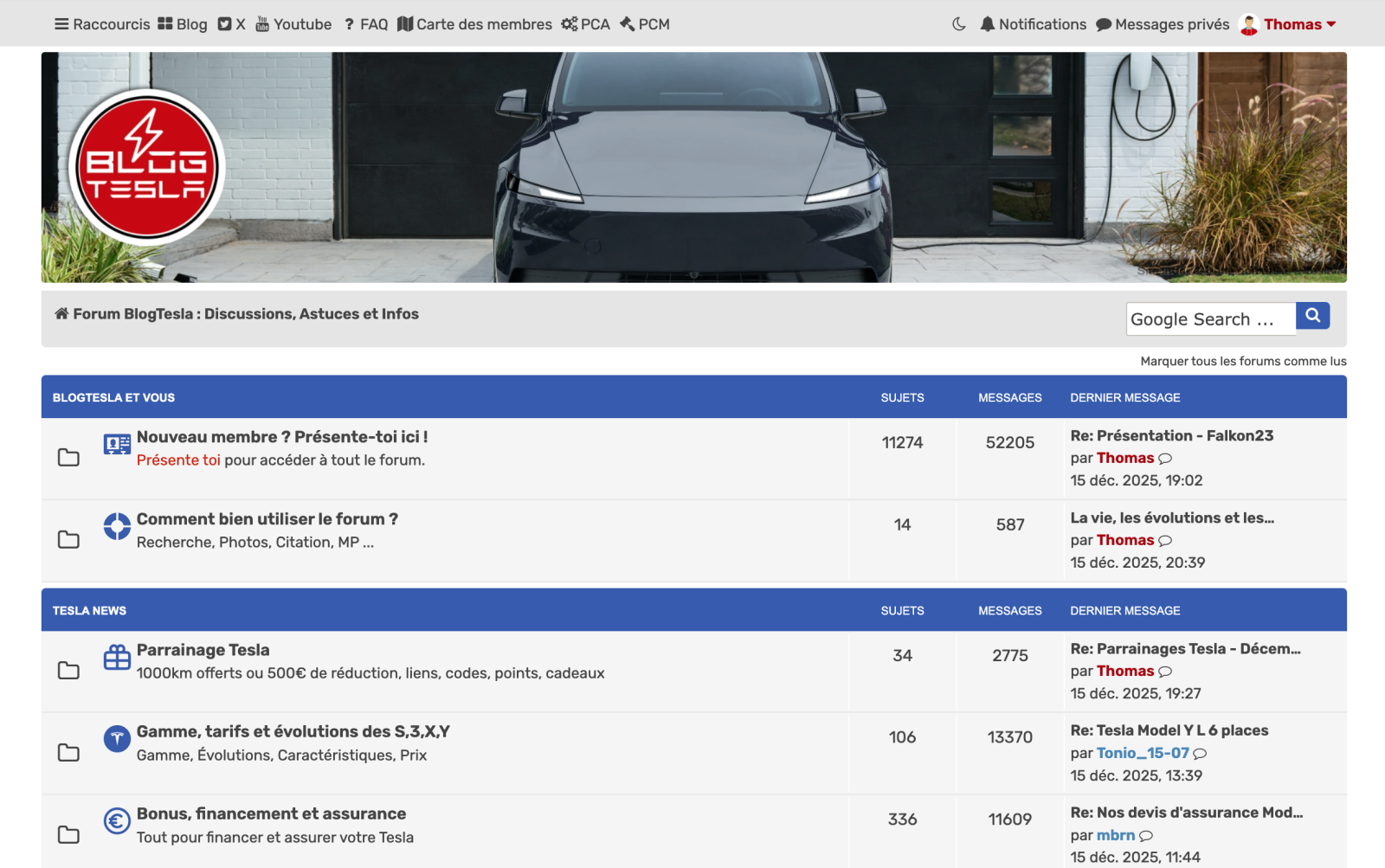The height and width of the screenshot is (868, 1385).
Task: Open last message Re: Nos devis d'assurance Mod…
Action: tap(1187, 813)
